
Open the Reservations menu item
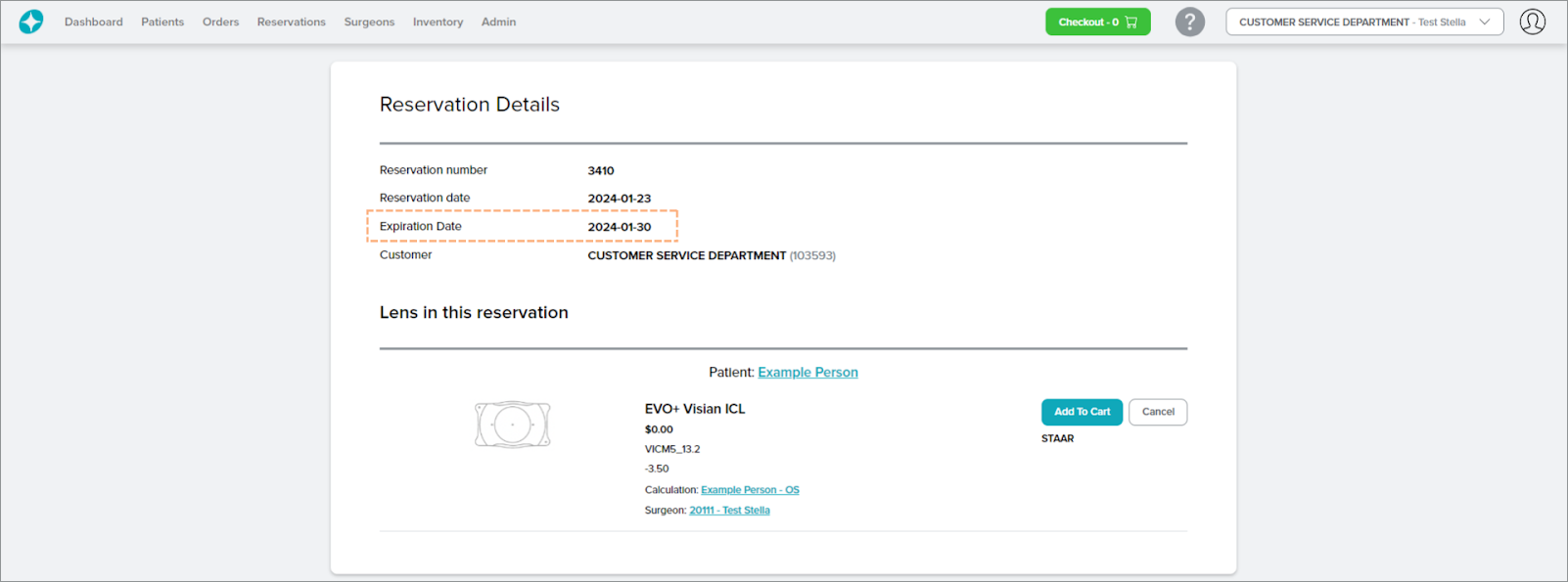(291, 22)
